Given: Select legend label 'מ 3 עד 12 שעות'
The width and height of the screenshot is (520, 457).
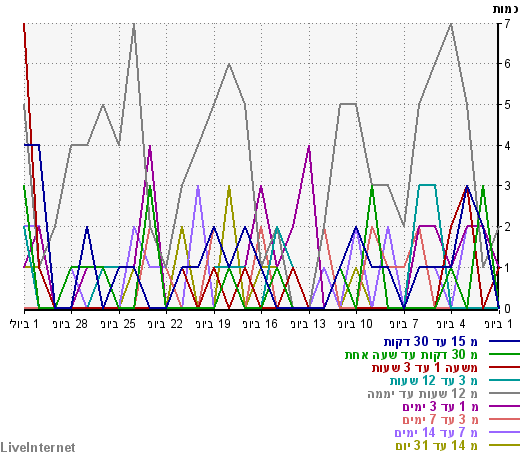Looking at the screenshot, I should (434, 381).
